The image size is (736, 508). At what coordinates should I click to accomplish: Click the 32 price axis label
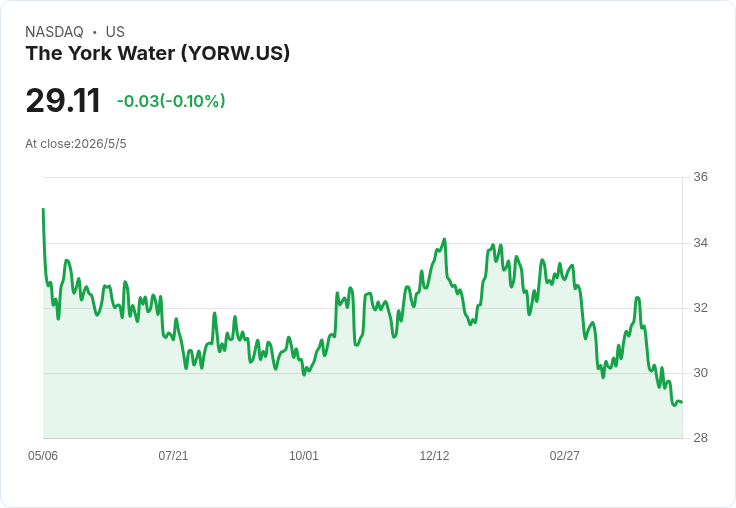coord(700,308)
